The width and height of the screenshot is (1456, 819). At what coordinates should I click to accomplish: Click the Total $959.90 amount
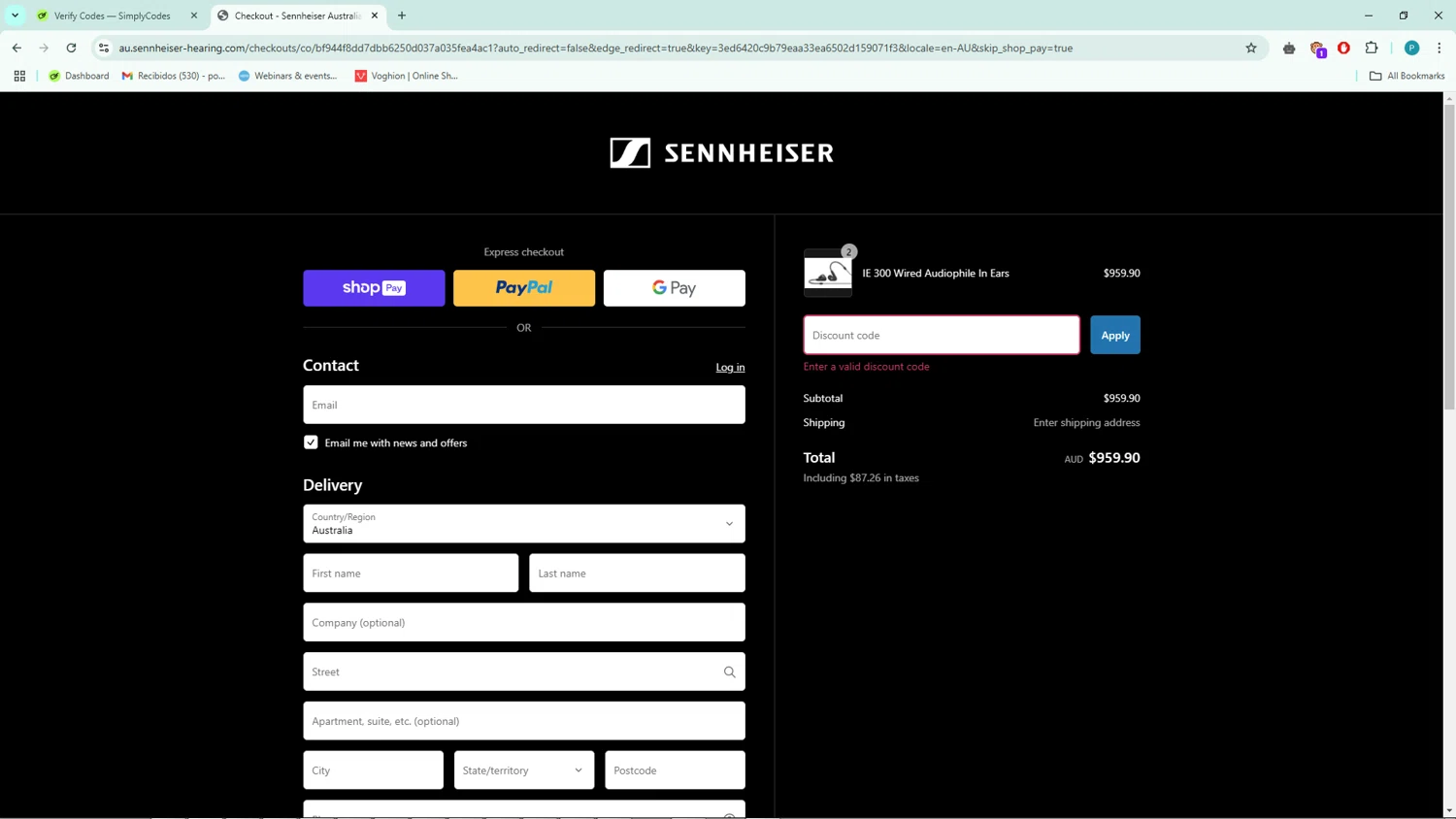tap(1114, 458)
